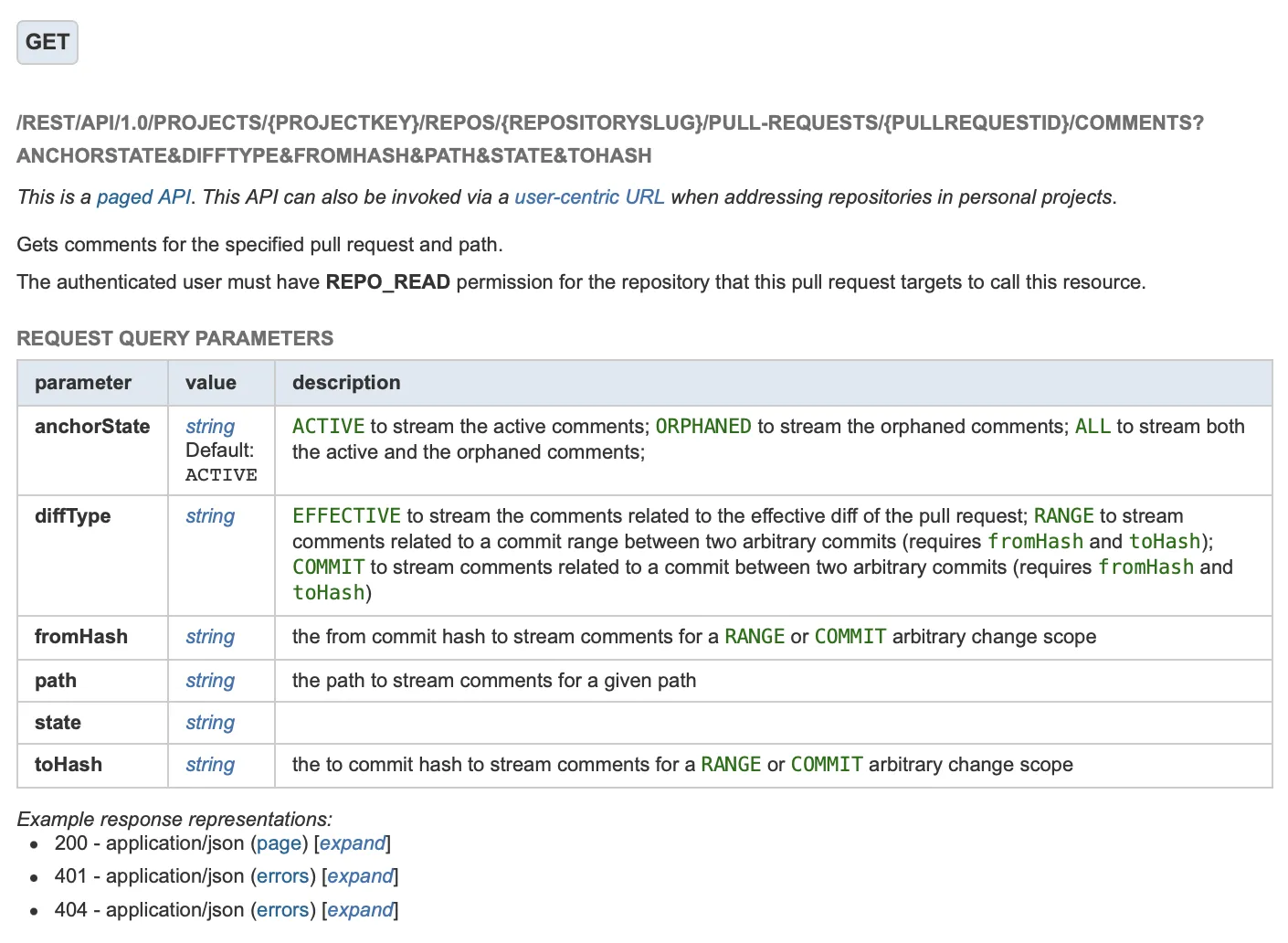1288x943 pixels.
Task: Click the value column header
Action: pos(211,383)
